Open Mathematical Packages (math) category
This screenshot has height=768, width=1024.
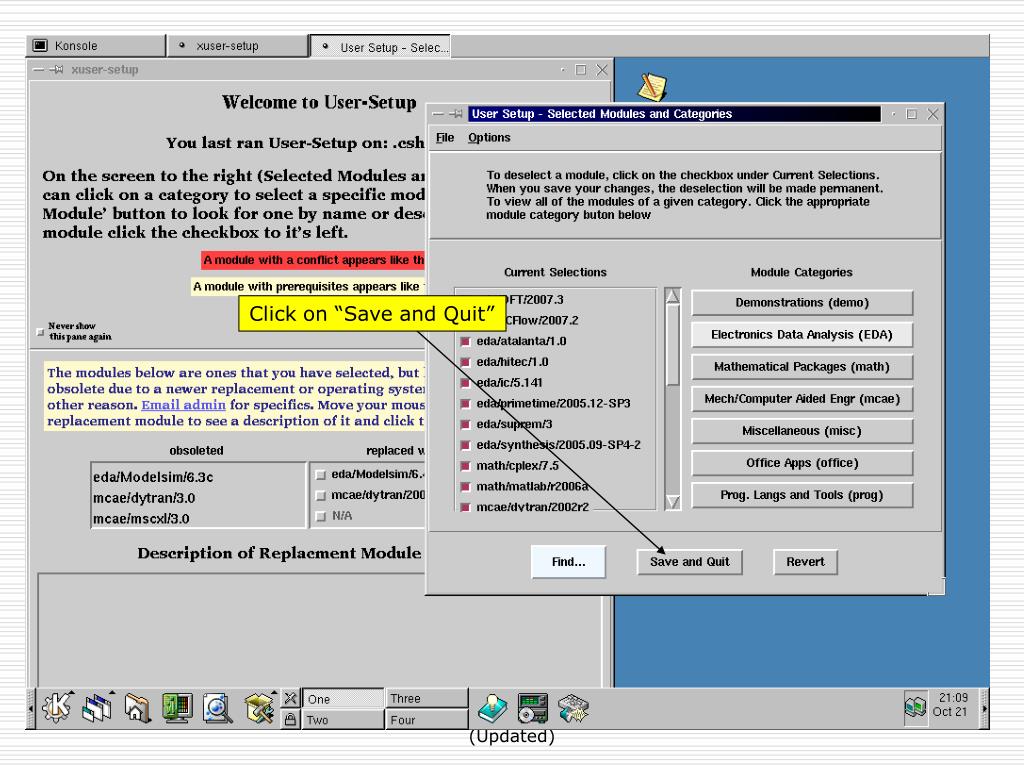[802, 366]
